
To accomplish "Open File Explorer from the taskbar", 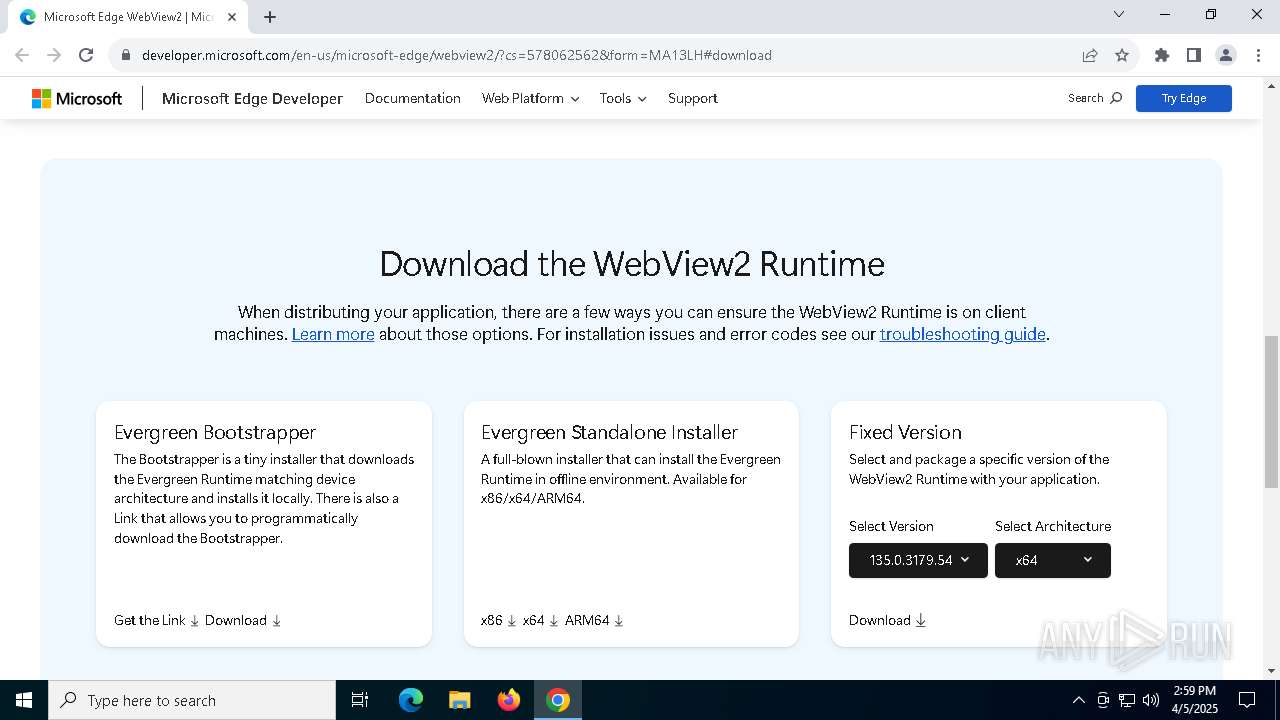I will 459,700.
